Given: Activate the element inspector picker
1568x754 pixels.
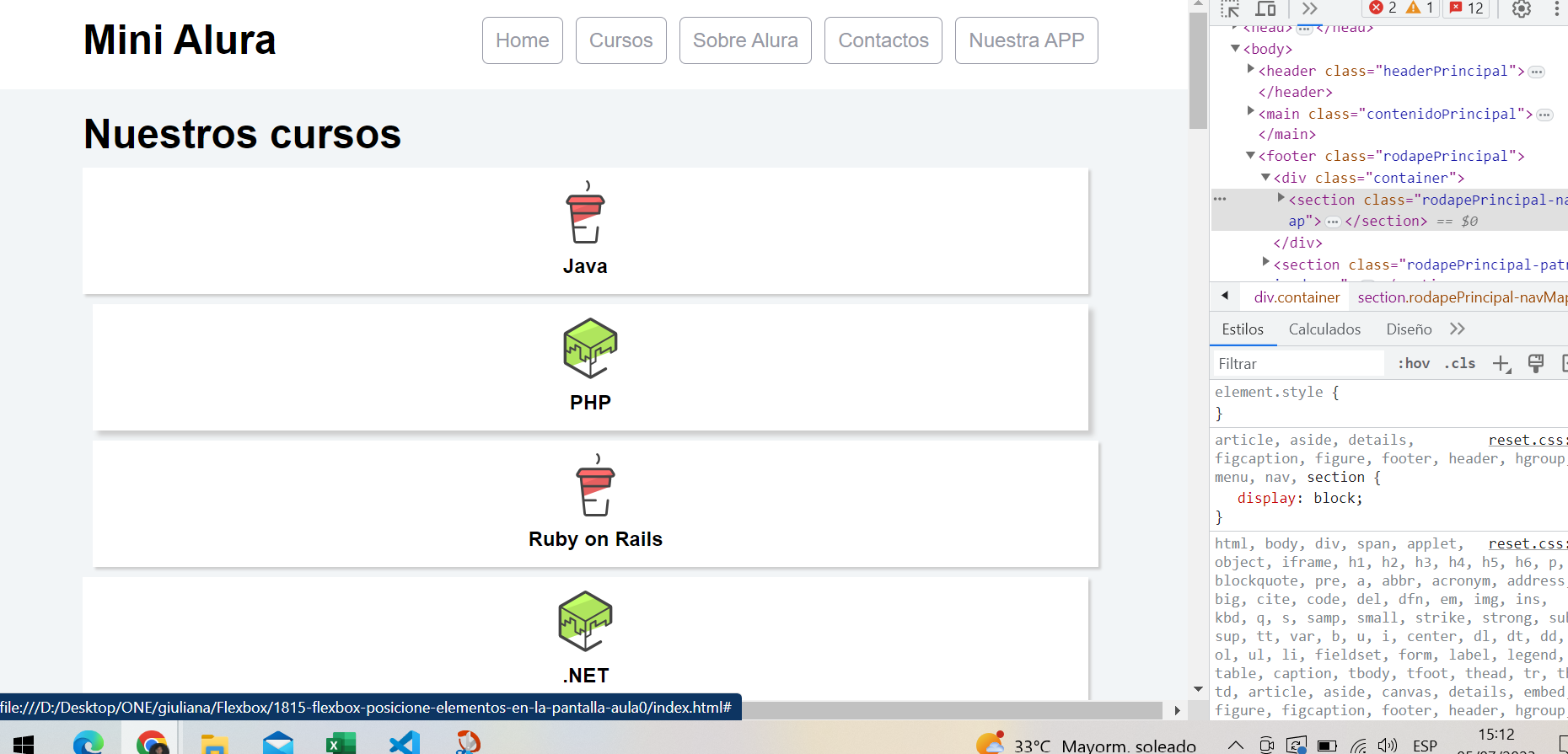Looking at the screenshot, I should (x=1230, y=9).
